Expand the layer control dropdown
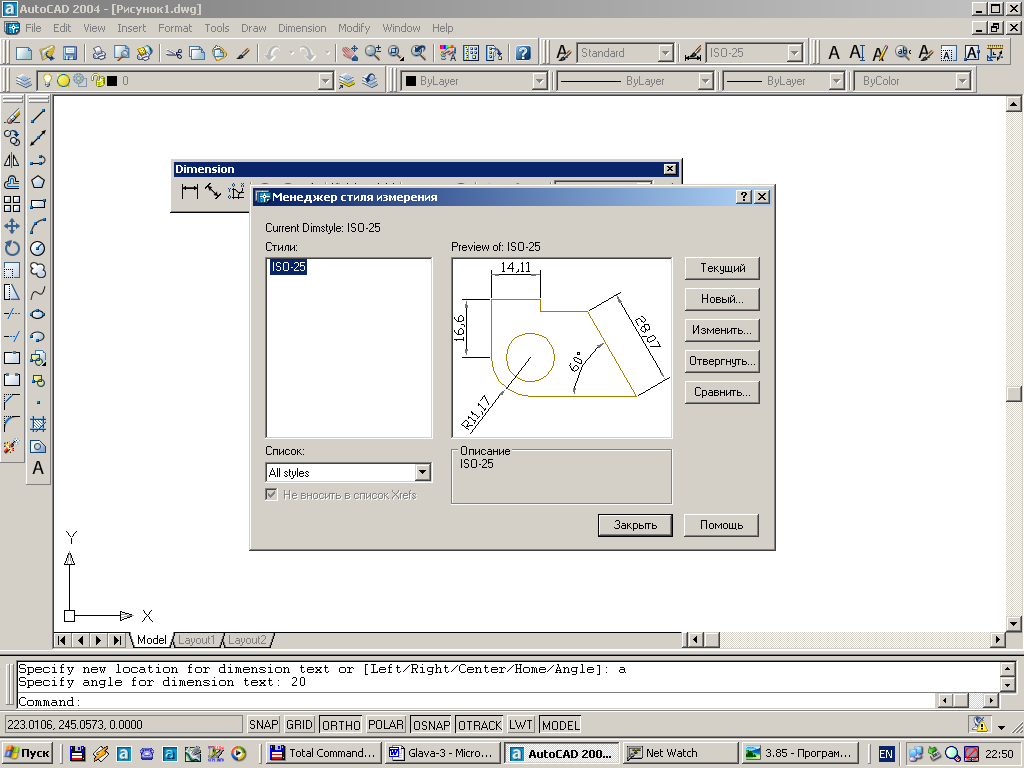Image resolution: width=1024 pixels, height=768 pixels. pos(325,81)
